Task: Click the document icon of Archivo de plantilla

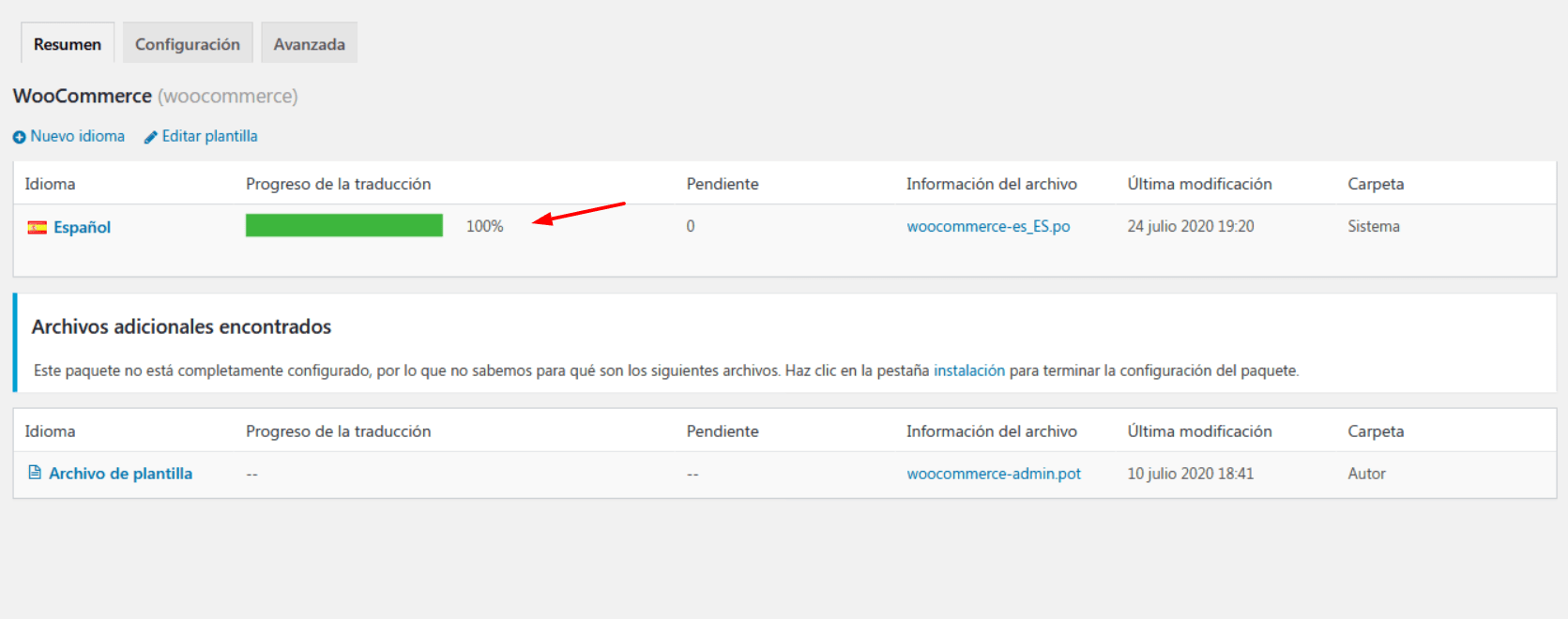Action: click(35, 473)
